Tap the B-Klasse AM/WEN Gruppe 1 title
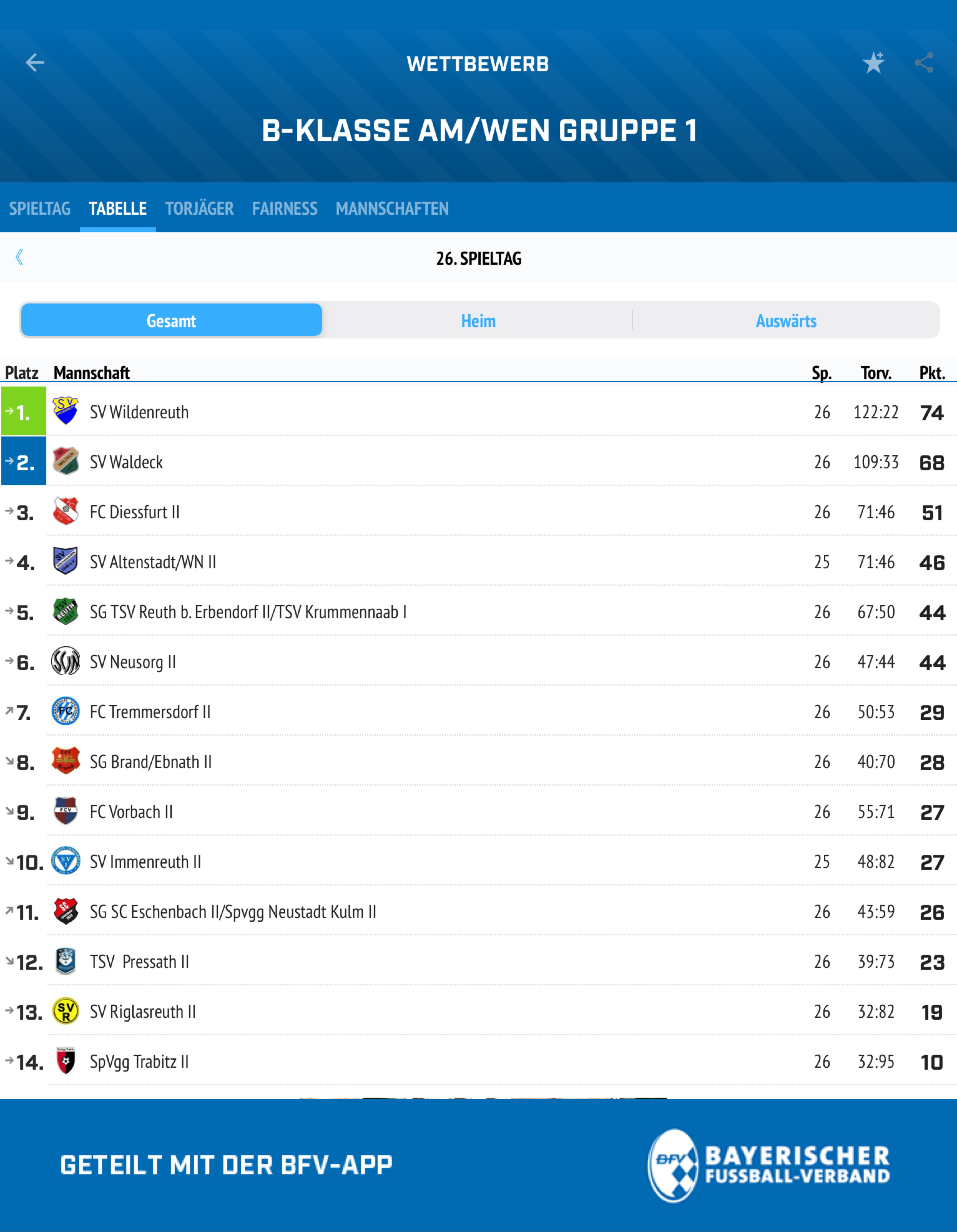This screenshot has width=957, height=1232. (x=479, y=131)
